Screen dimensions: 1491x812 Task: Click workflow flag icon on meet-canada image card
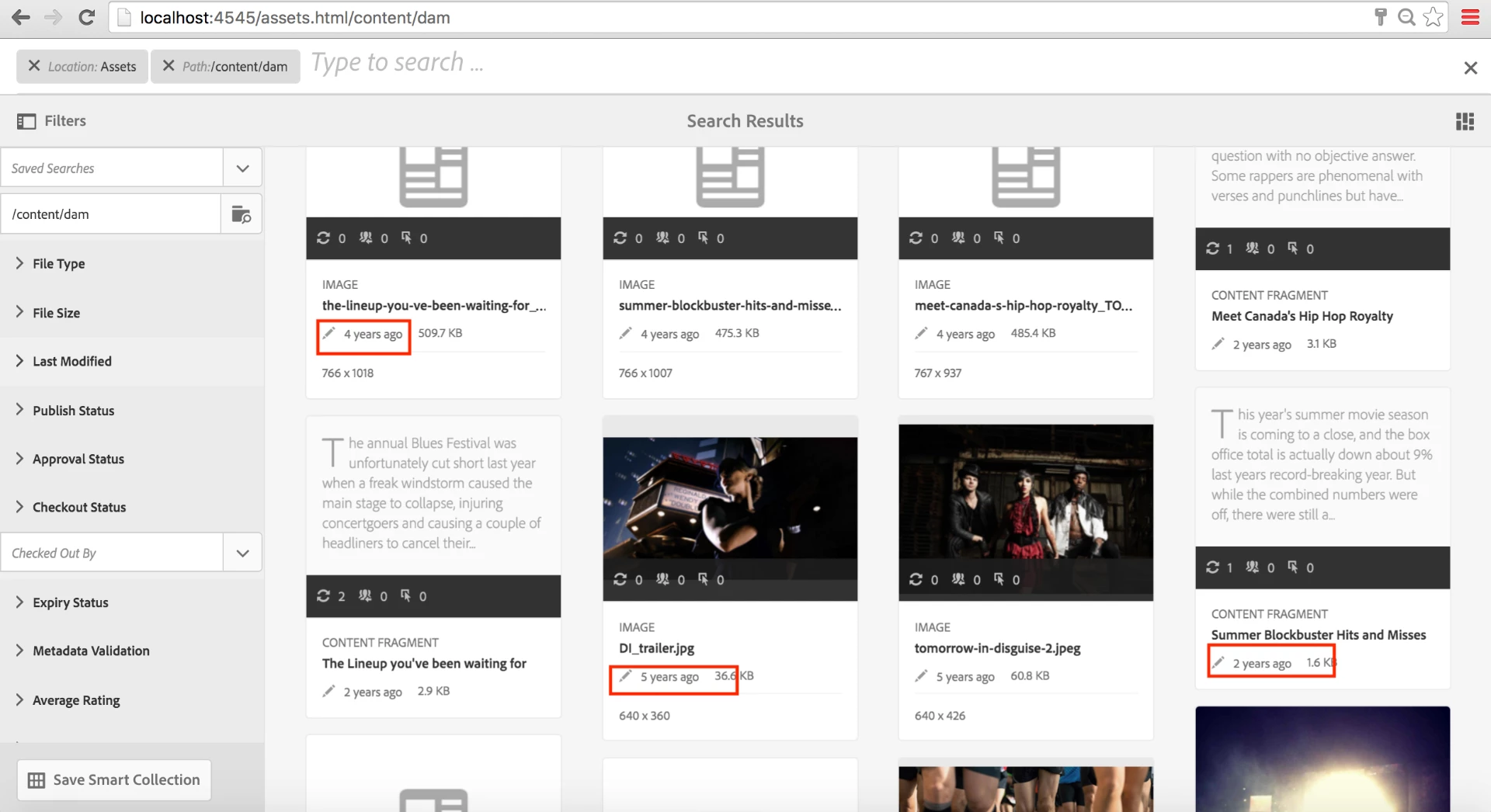pos(999,238)
